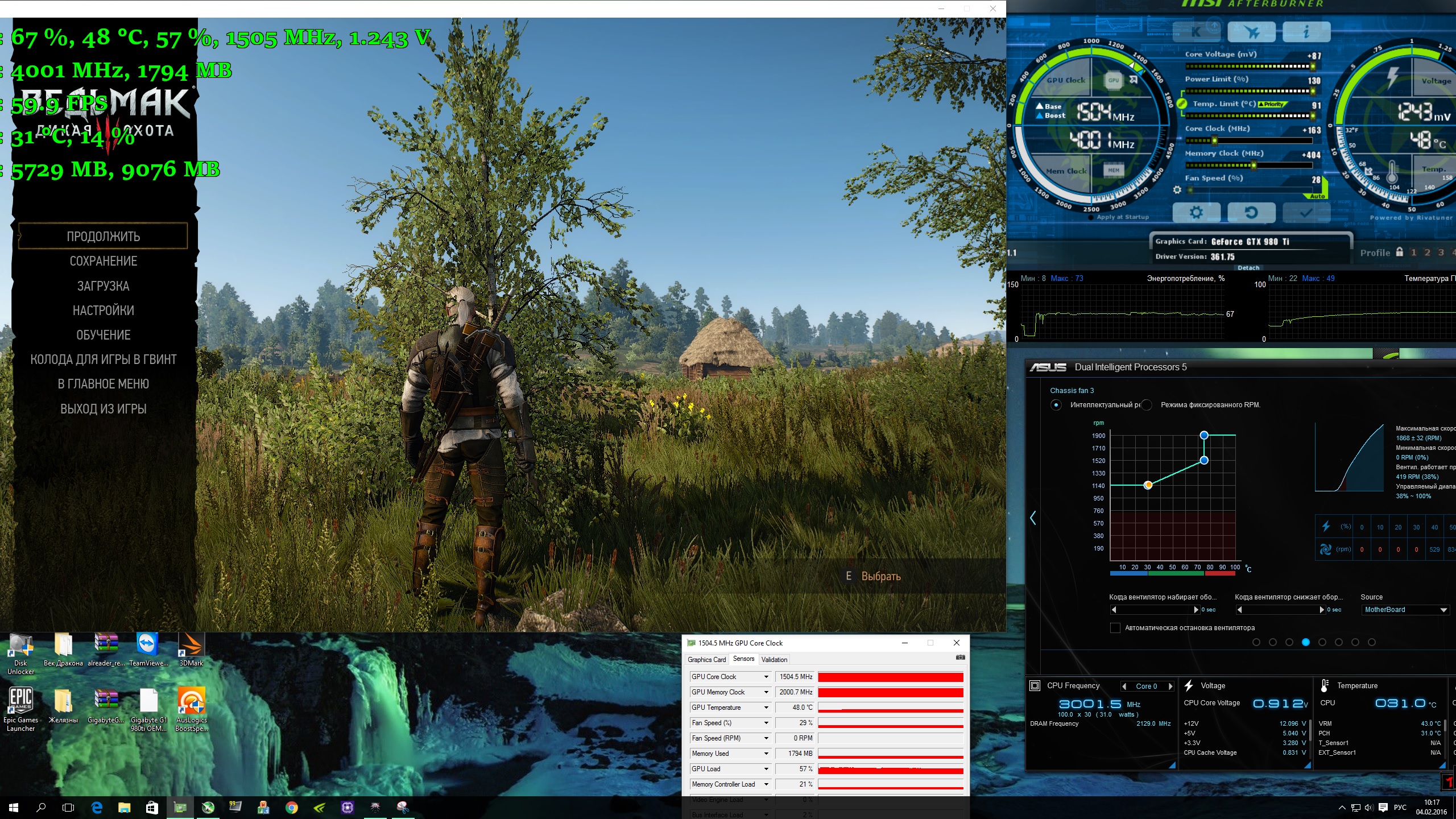The image size is (1456, 819).
Task: Click the link icon joining power and temp limits
Action: [1181, 104]
